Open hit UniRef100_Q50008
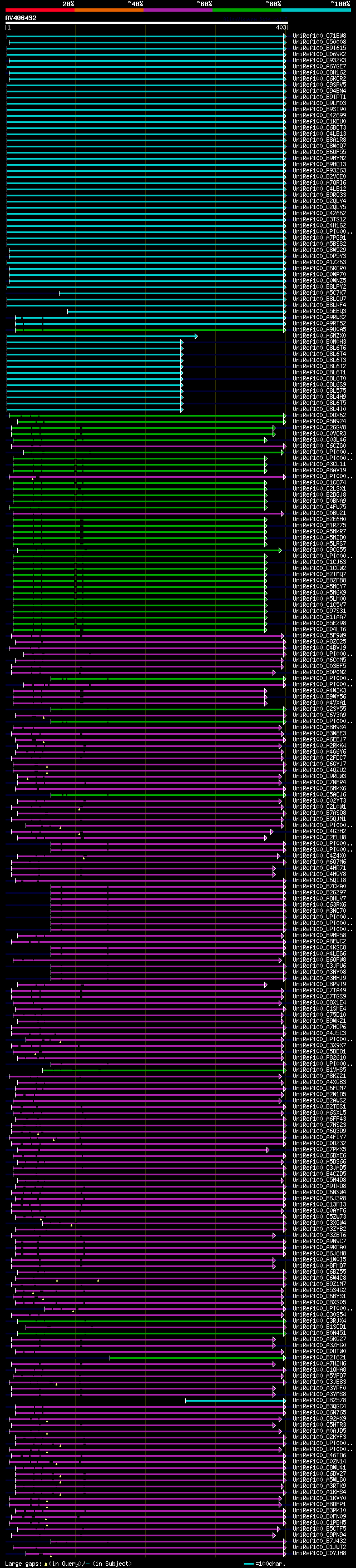Viewport: 356px width, 1568px height. tap(319, 42)
